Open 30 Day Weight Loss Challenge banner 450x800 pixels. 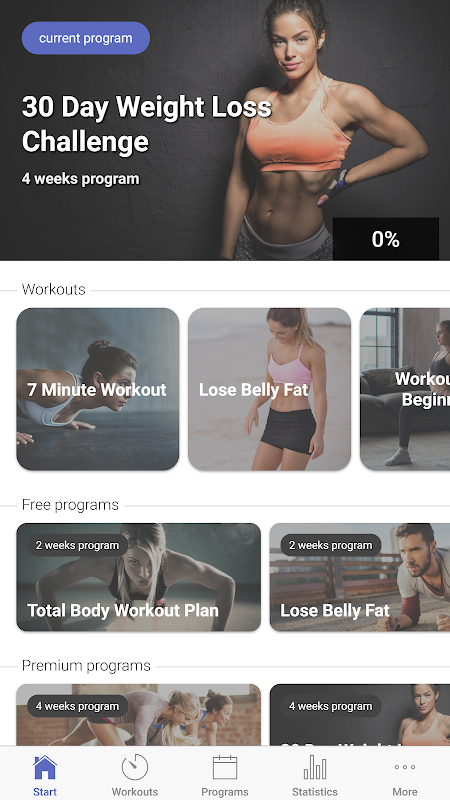click(225, 130)
